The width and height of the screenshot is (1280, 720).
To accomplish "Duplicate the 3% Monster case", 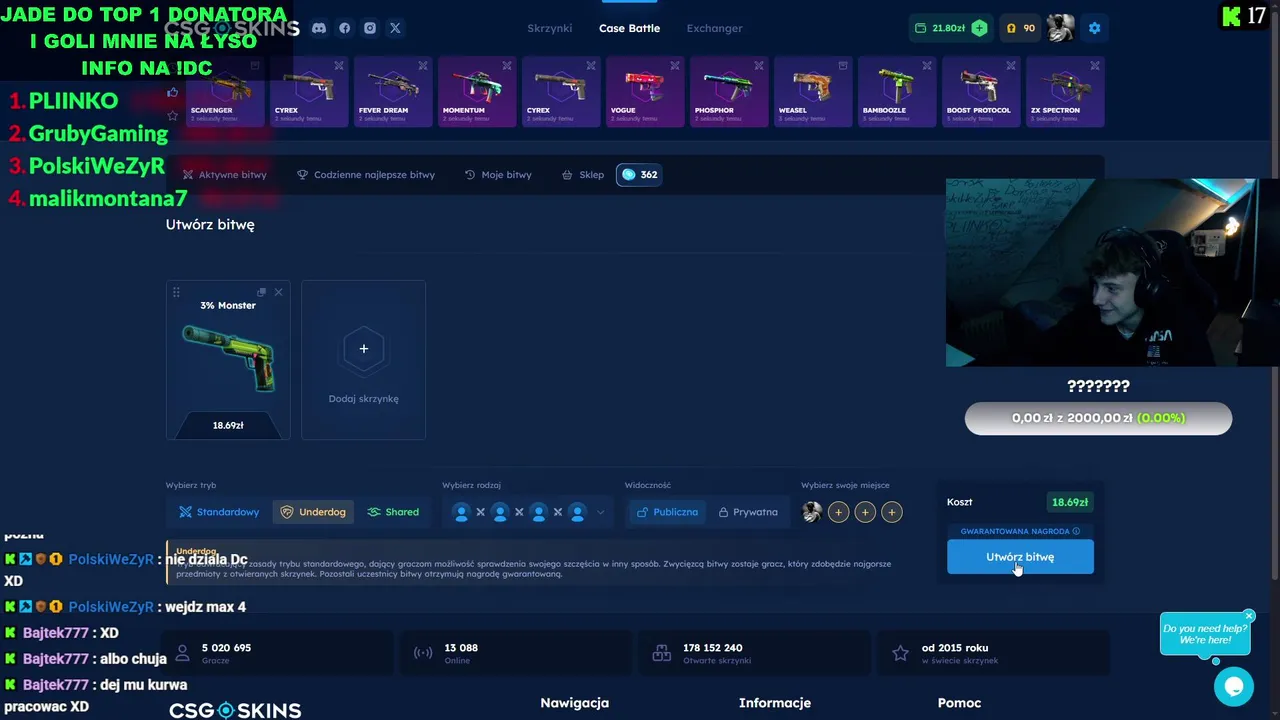I will click(262, 292).
